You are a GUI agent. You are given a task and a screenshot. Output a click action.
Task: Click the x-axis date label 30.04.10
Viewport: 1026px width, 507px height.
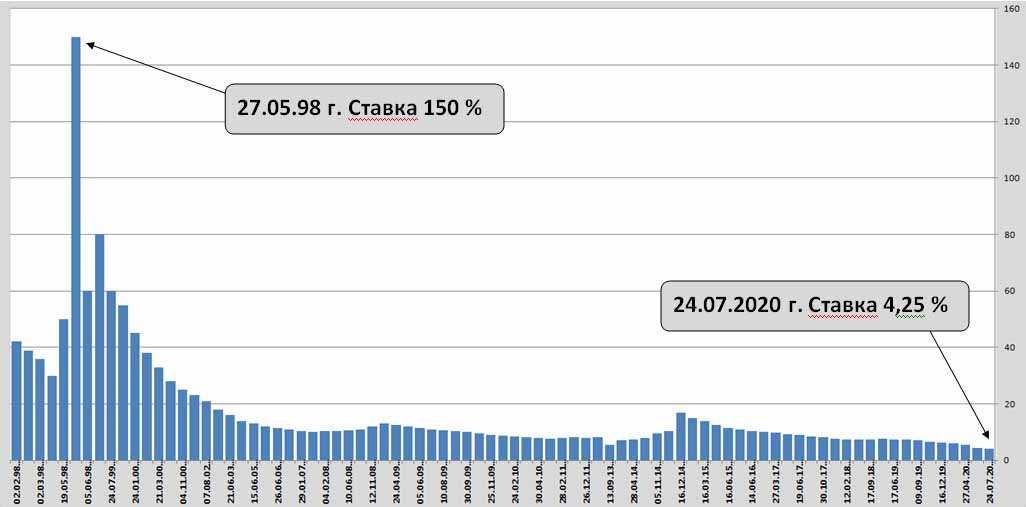point(539,483)
